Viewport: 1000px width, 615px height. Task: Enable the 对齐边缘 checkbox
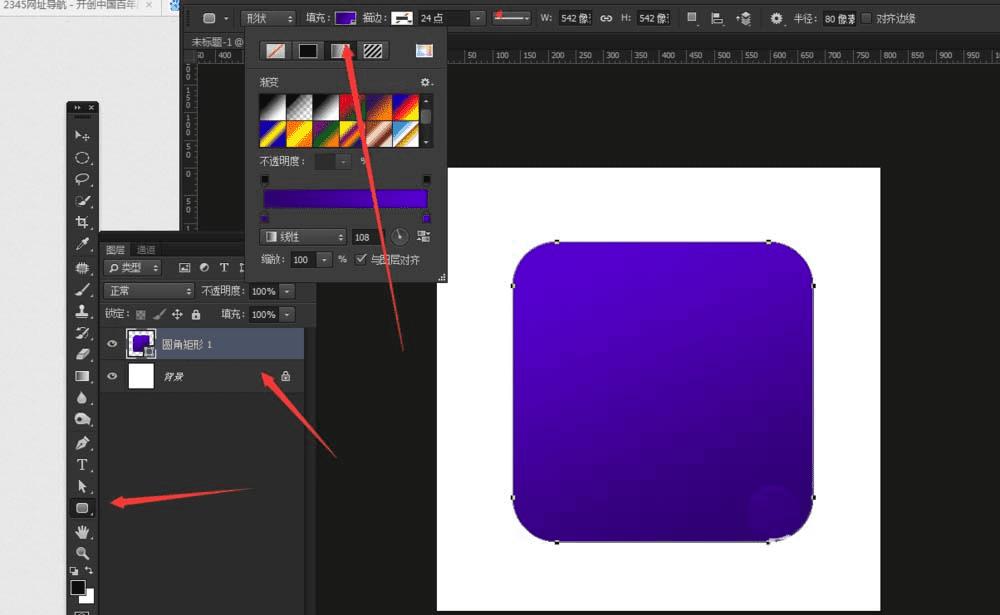(866, 18)
